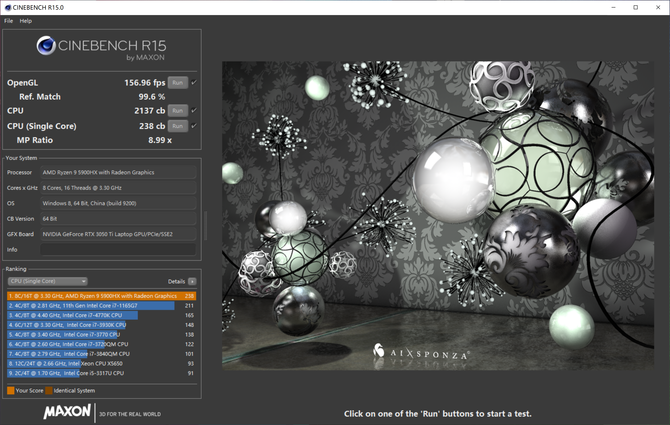Click the Processor name field
The width and height of the screenshot is (670, 425).
(x=118, y=173)
